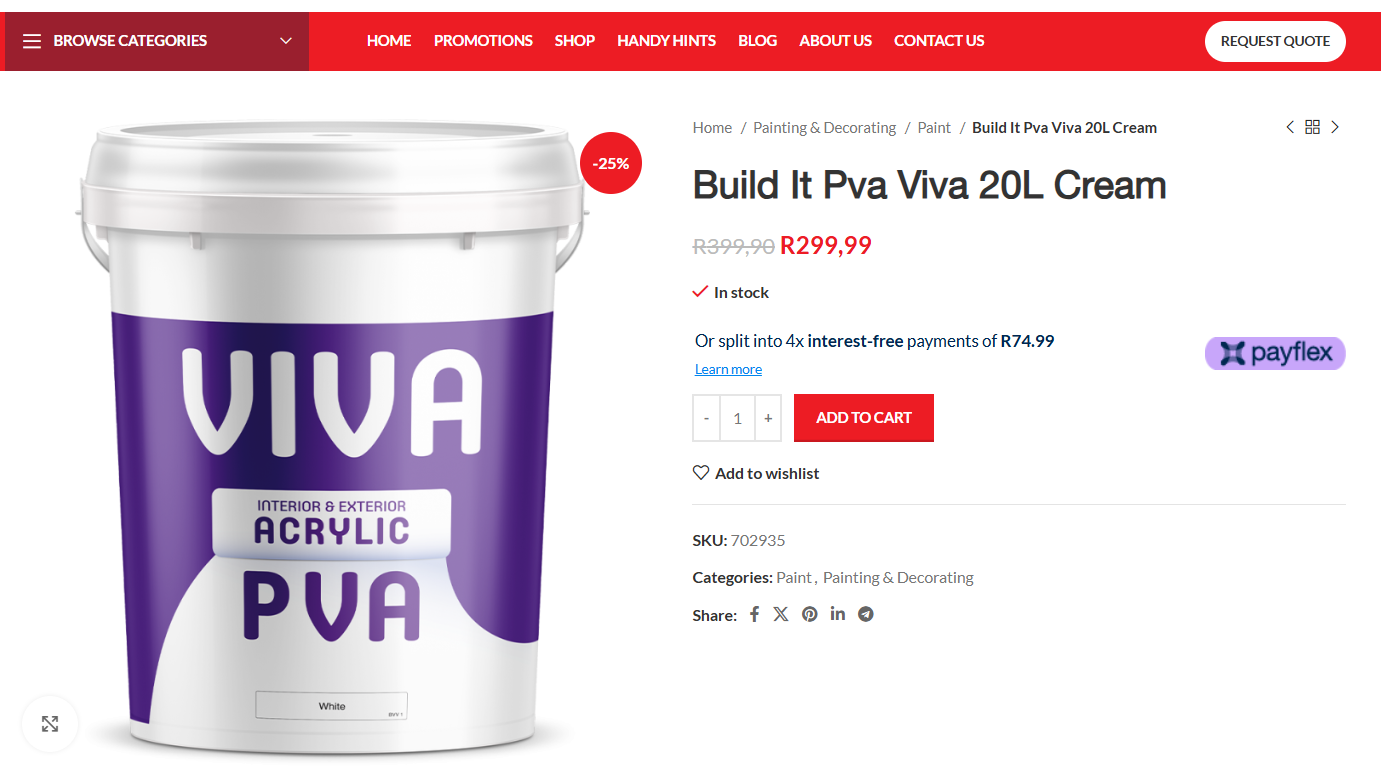Click the Request Quote button
This screenshot has width=1381, height=777.
pos(1275,41)
